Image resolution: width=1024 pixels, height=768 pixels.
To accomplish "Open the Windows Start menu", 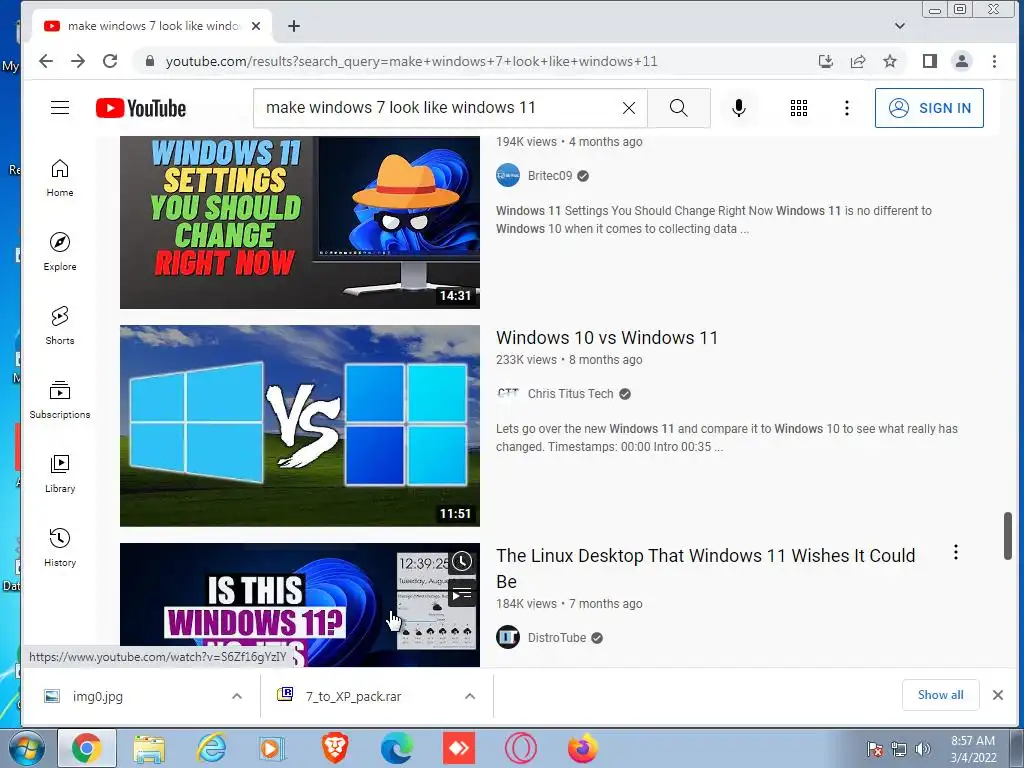I will pyautogui.click(x=25, y=748).
